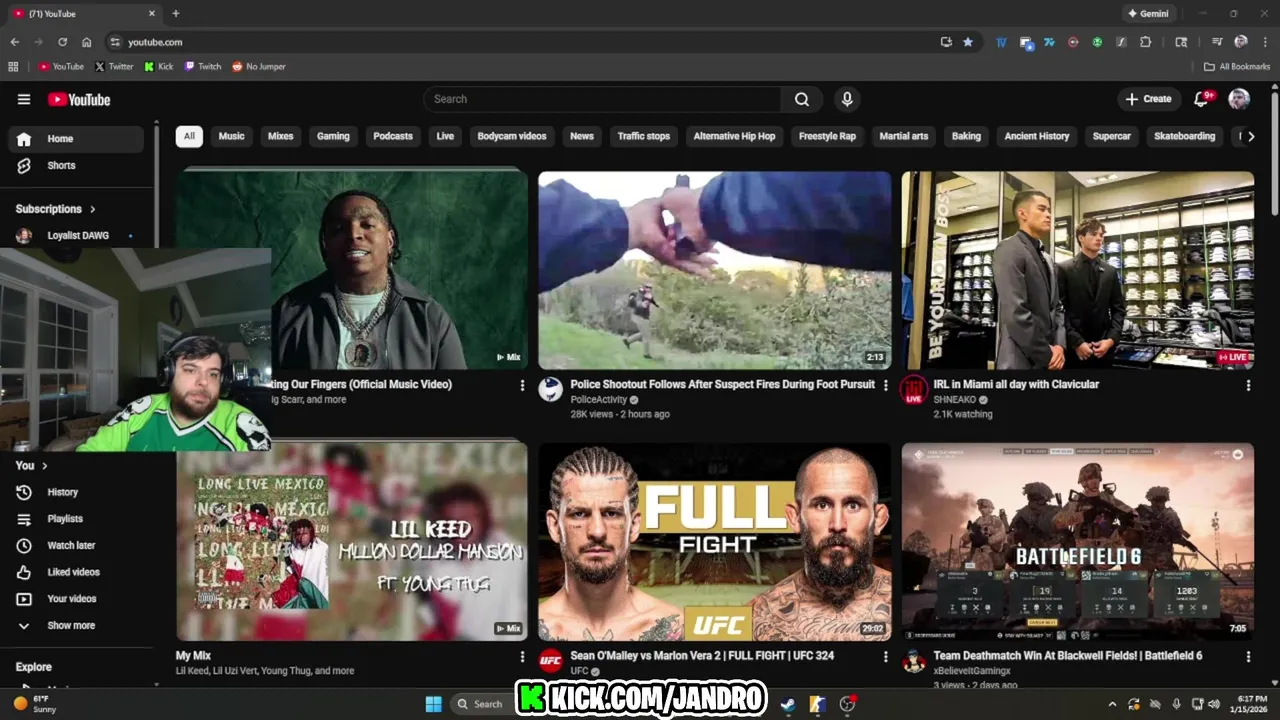Click the YouTube logo
1280x720 pixels.
79,99
